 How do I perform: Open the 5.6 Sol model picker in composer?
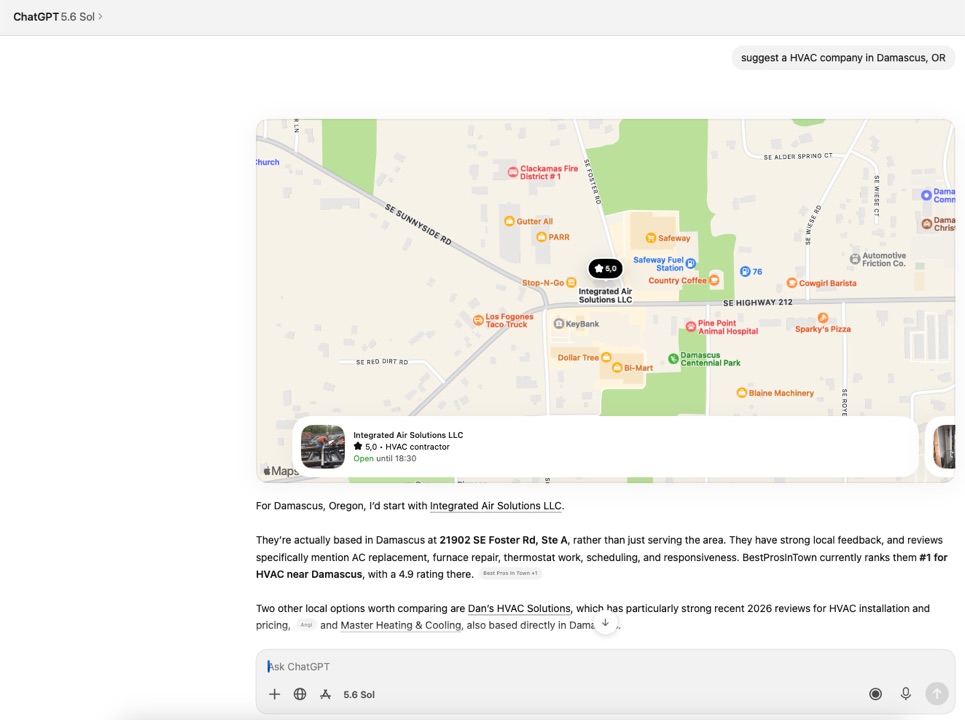tap(359, 694)
